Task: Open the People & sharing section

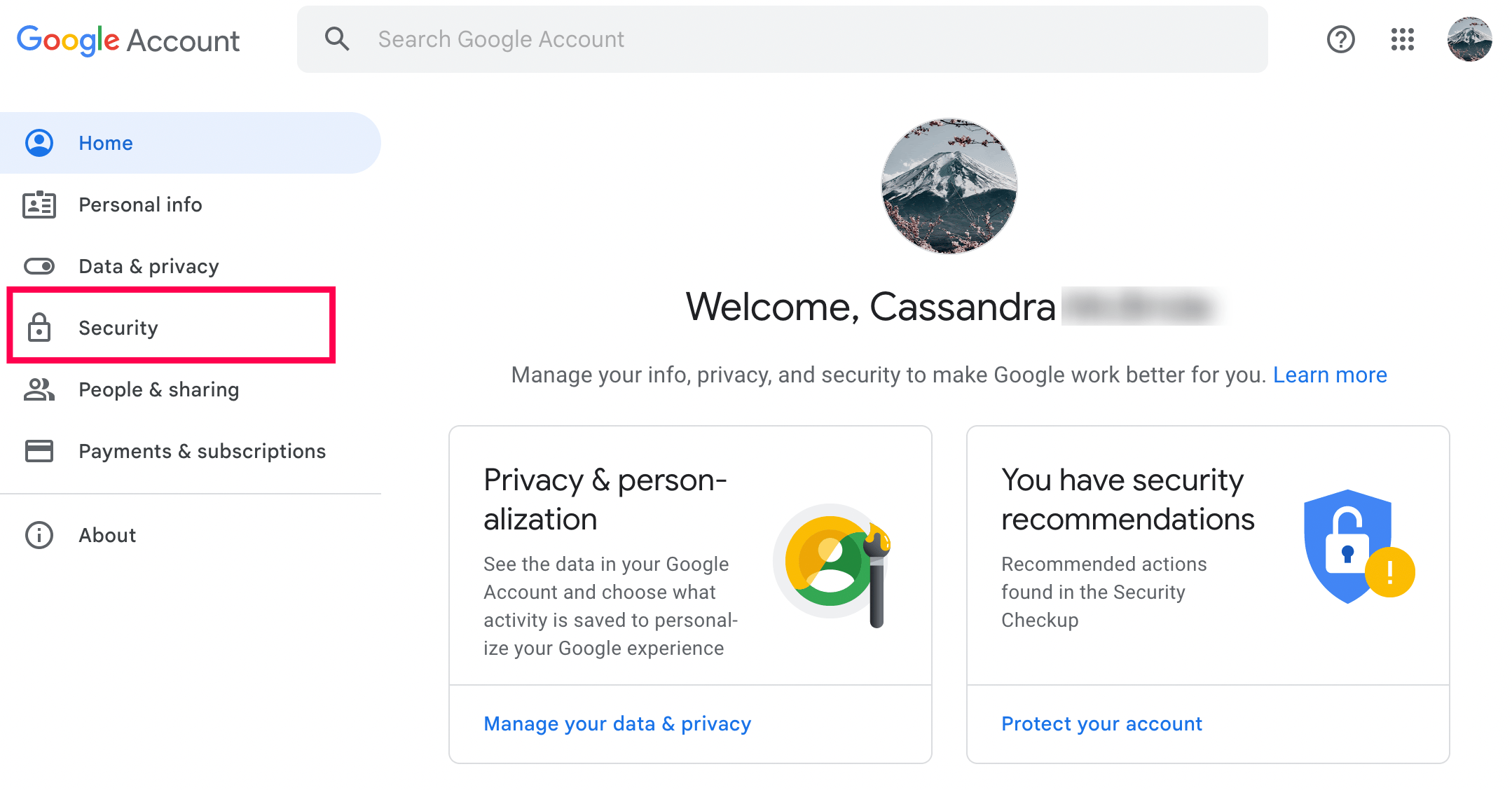Action: pyautogui.click(x=158, y=389)
